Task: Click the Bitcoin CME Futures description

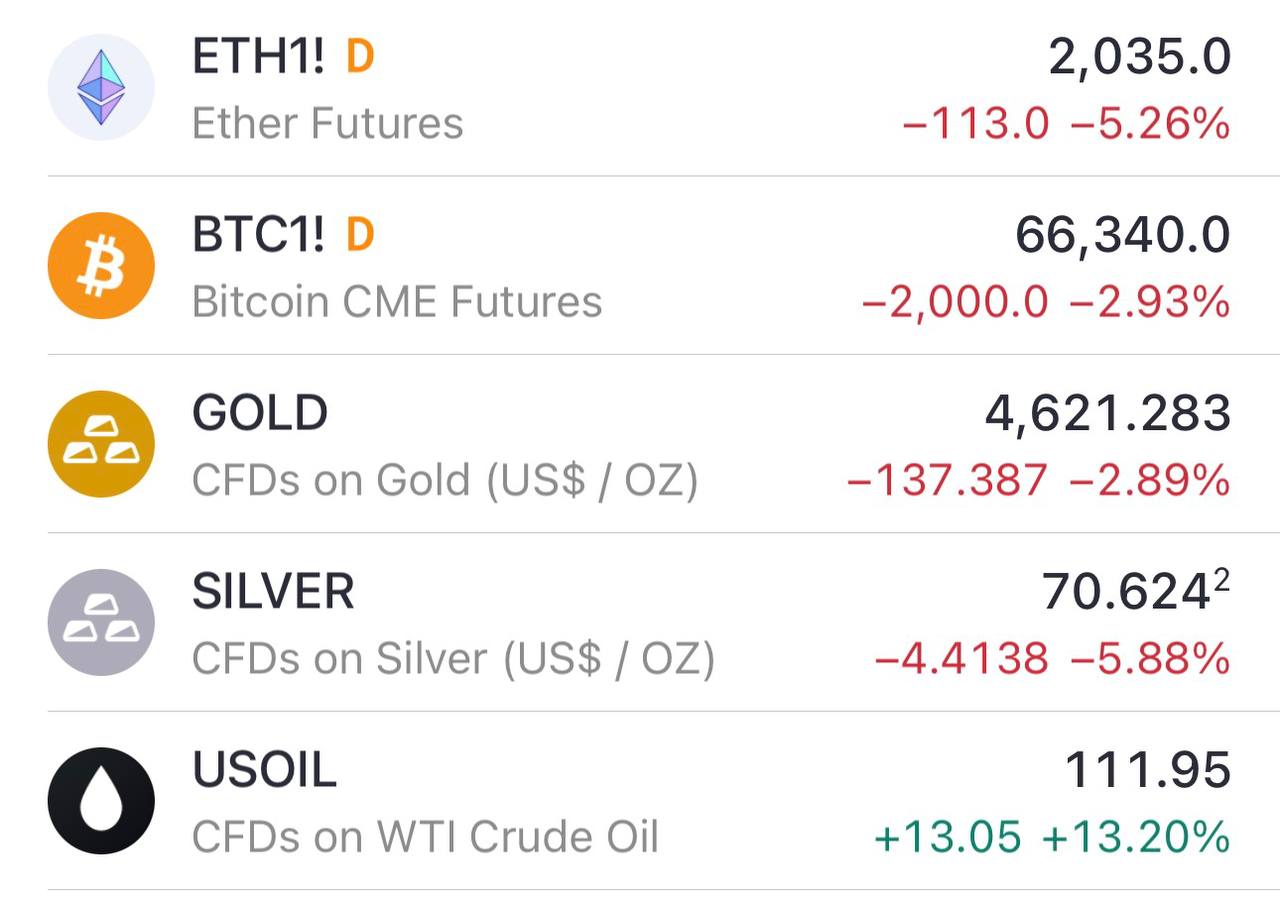Action: (x=397, y=302)
